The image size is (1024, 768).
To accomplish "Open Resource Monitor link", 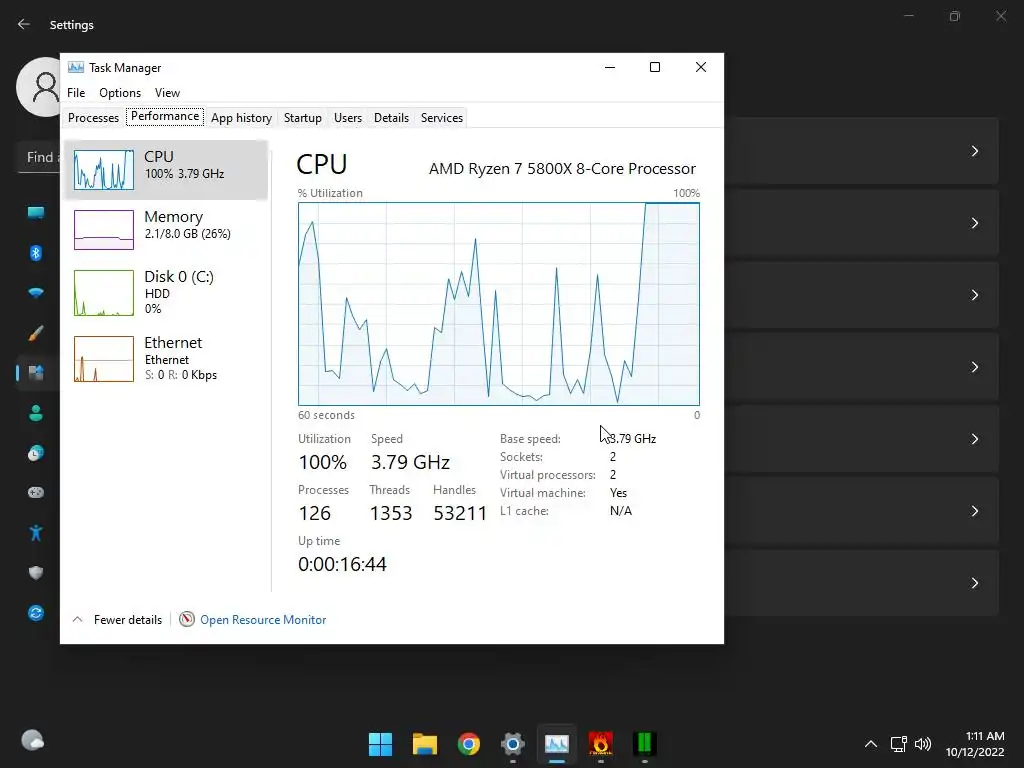I will tap(263, 620).
